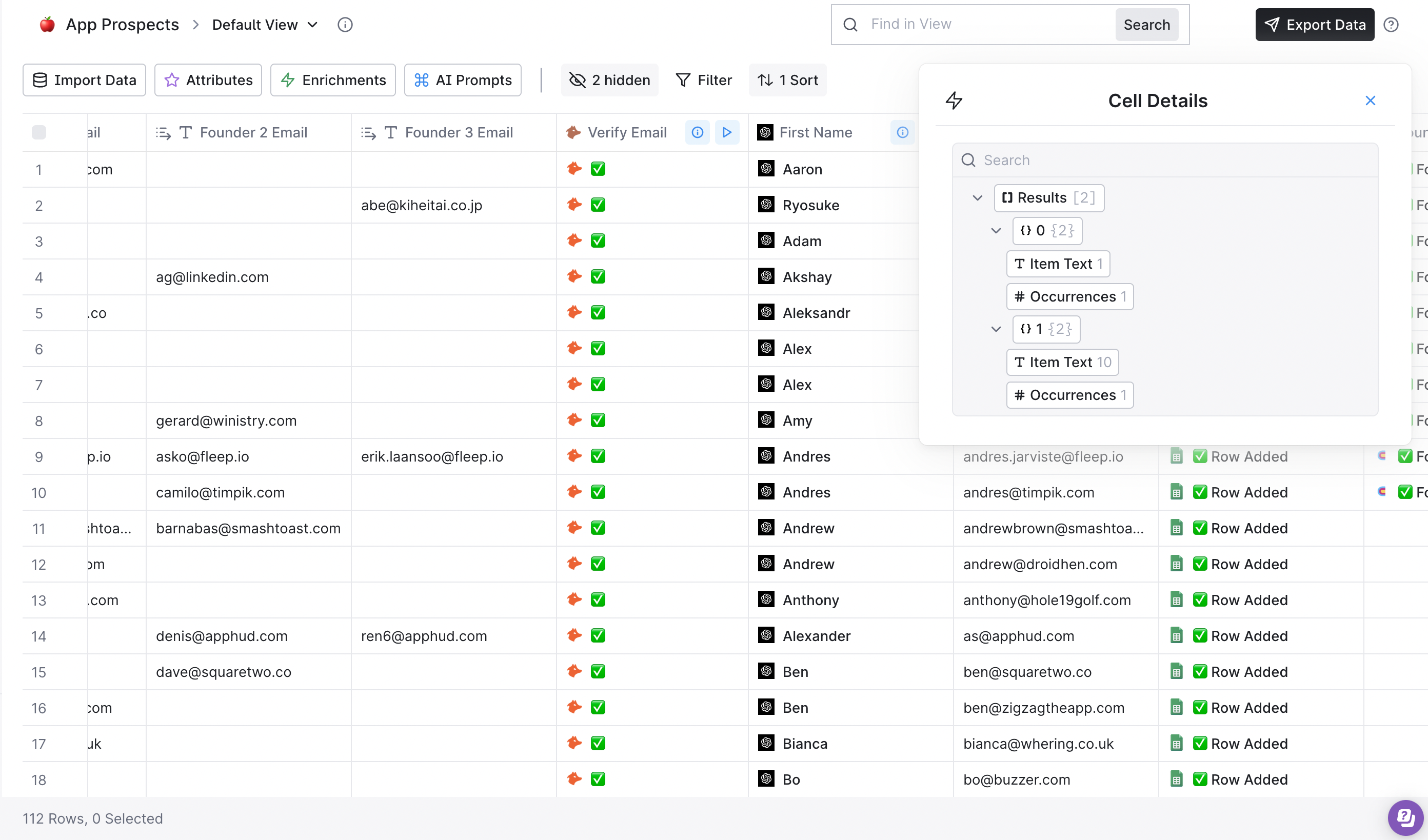Open the help icon beside Export Data
1428x840 pixels.
[x=1391, y=25]
